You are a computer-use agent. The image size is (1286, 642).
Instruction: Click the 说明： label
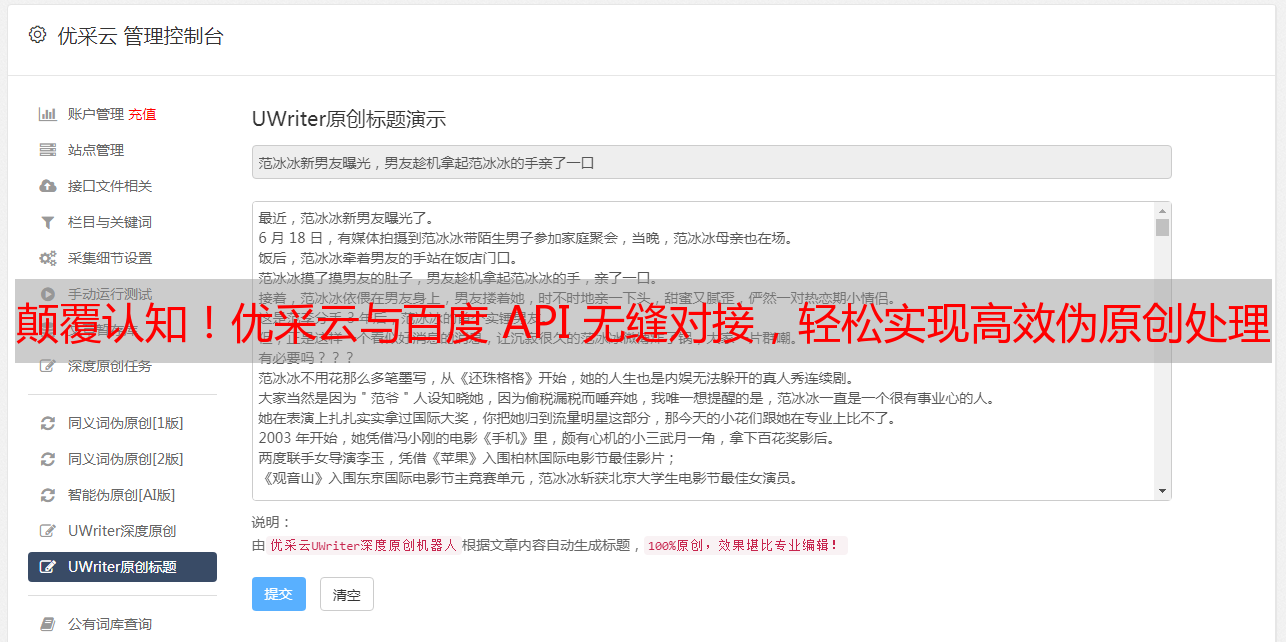pos(272,522)
